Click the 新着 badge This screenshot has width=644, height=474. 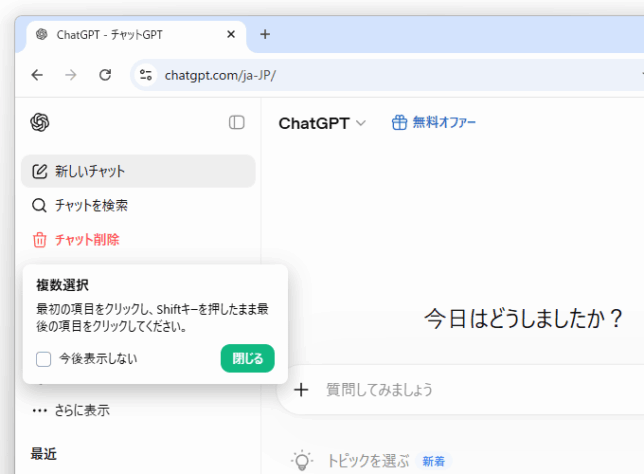(434, 461)
